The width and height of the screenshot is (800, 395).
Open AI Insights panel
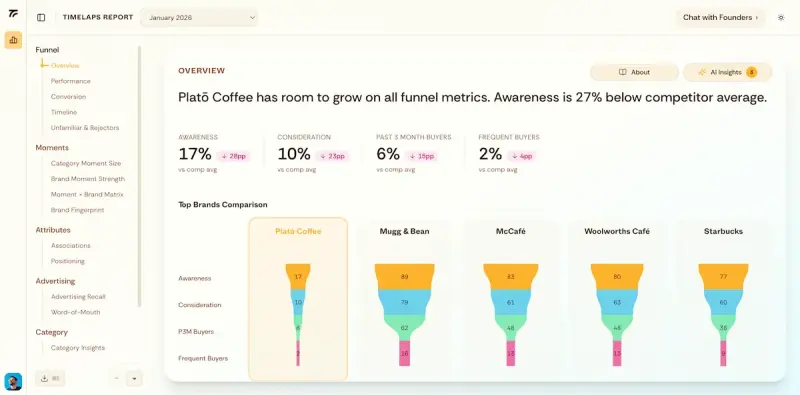tap(728, 72)
